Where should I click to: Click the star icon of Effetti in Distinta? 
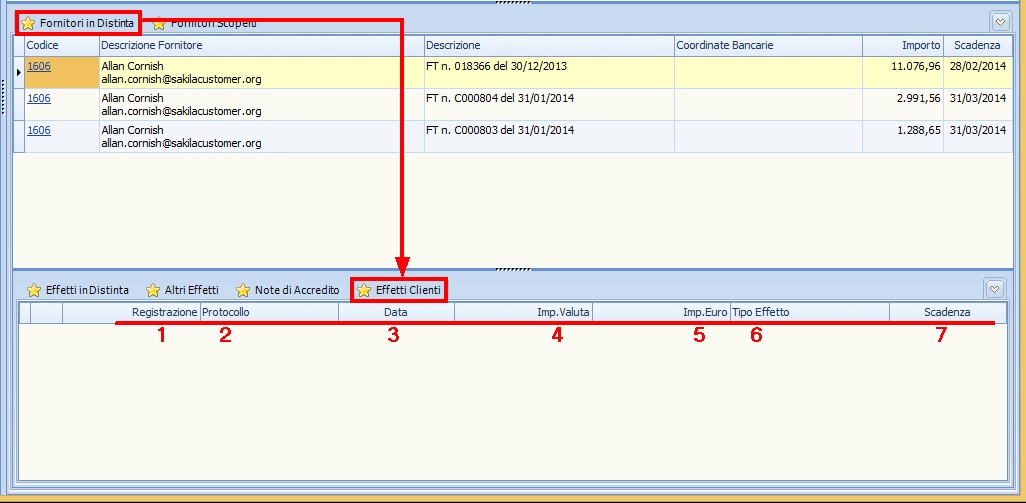pos(33,290)
